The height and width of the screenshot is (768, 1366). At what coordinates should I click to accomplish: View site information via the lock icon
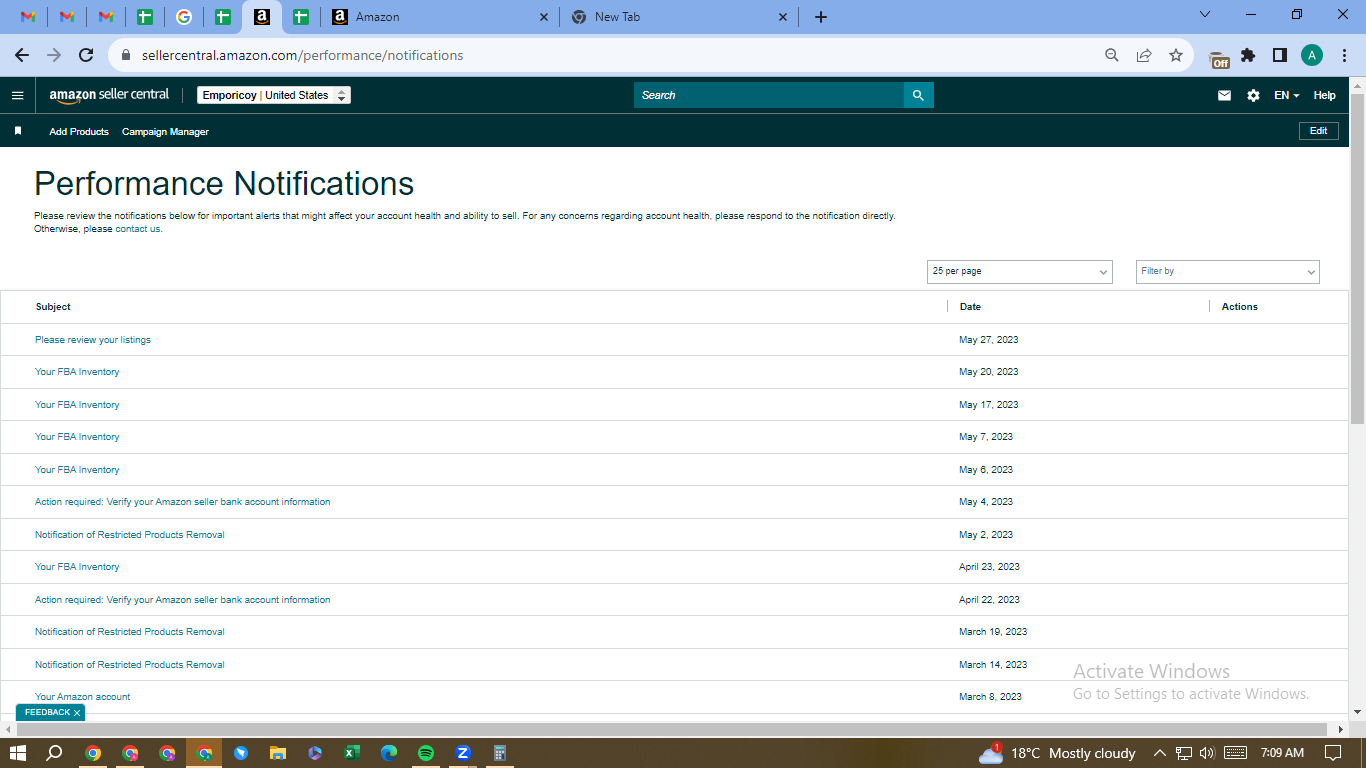126,56
